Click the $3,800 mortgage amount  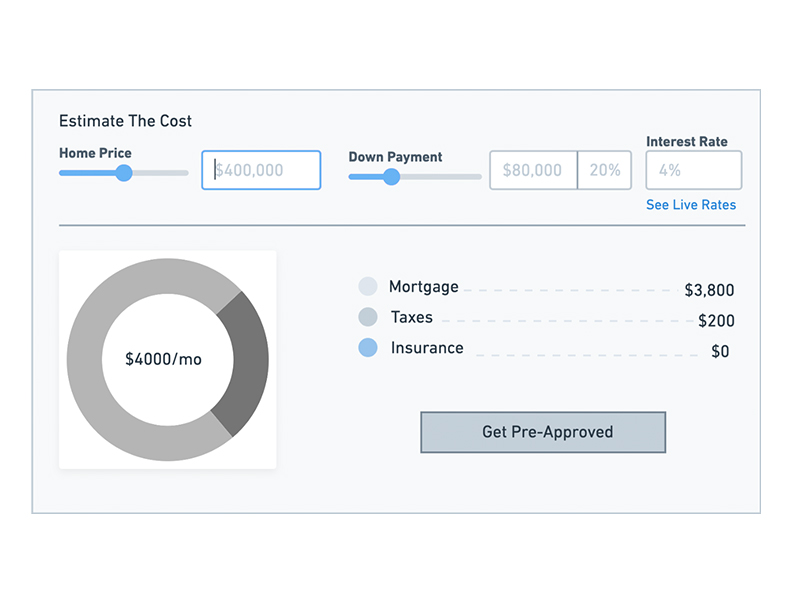click(709, 291)
